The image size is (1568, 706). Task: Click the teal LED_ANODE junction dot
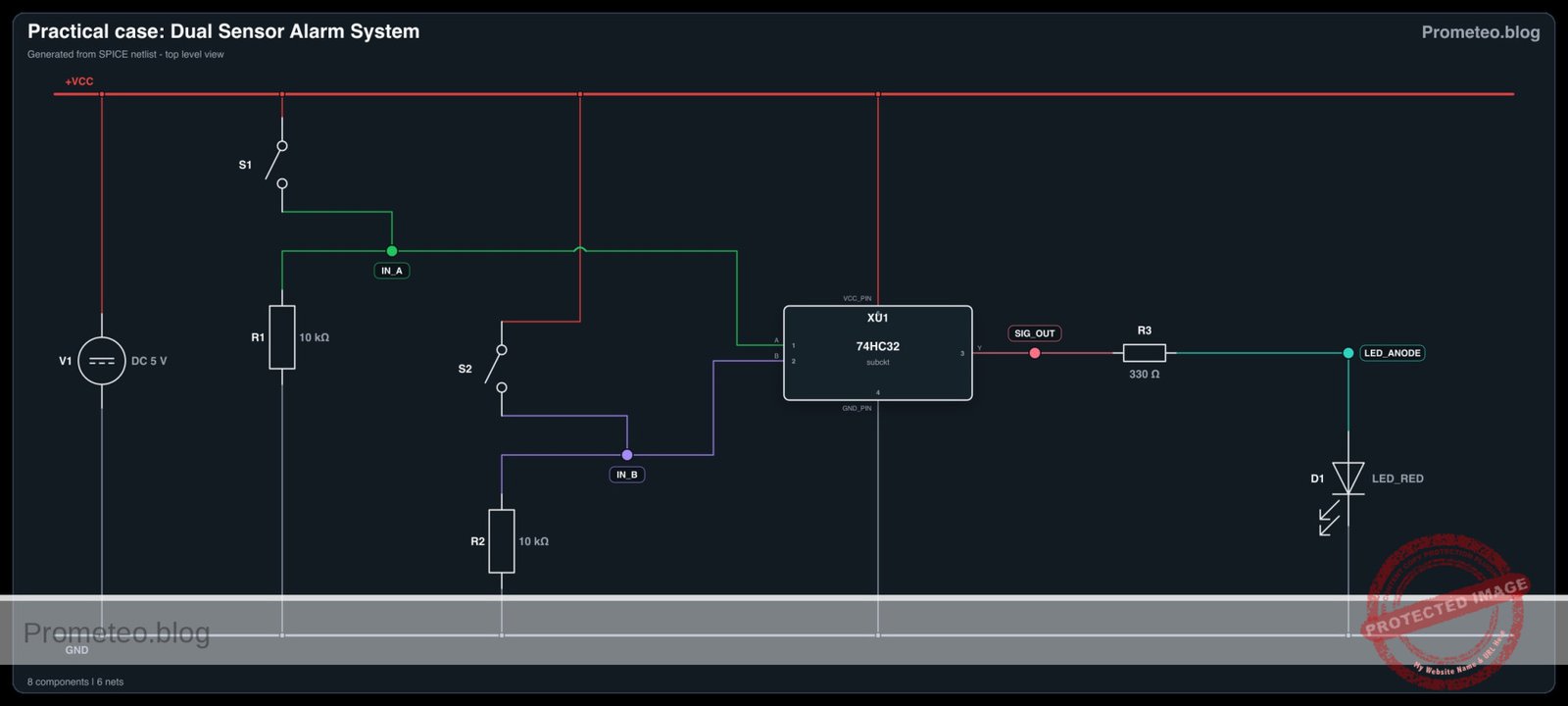point(1348,353)
